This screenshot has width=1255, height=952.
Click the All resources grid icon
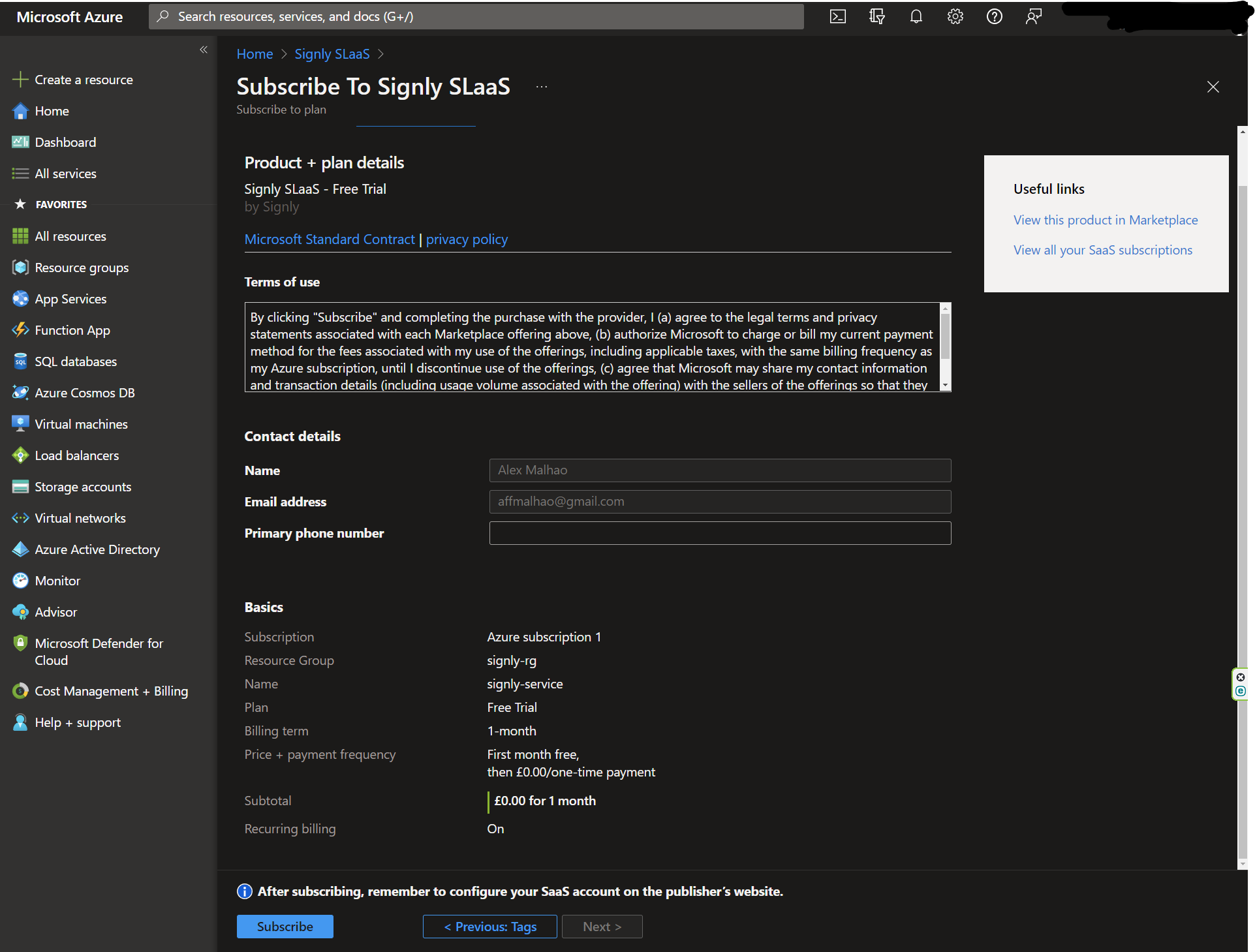[20, 236]
